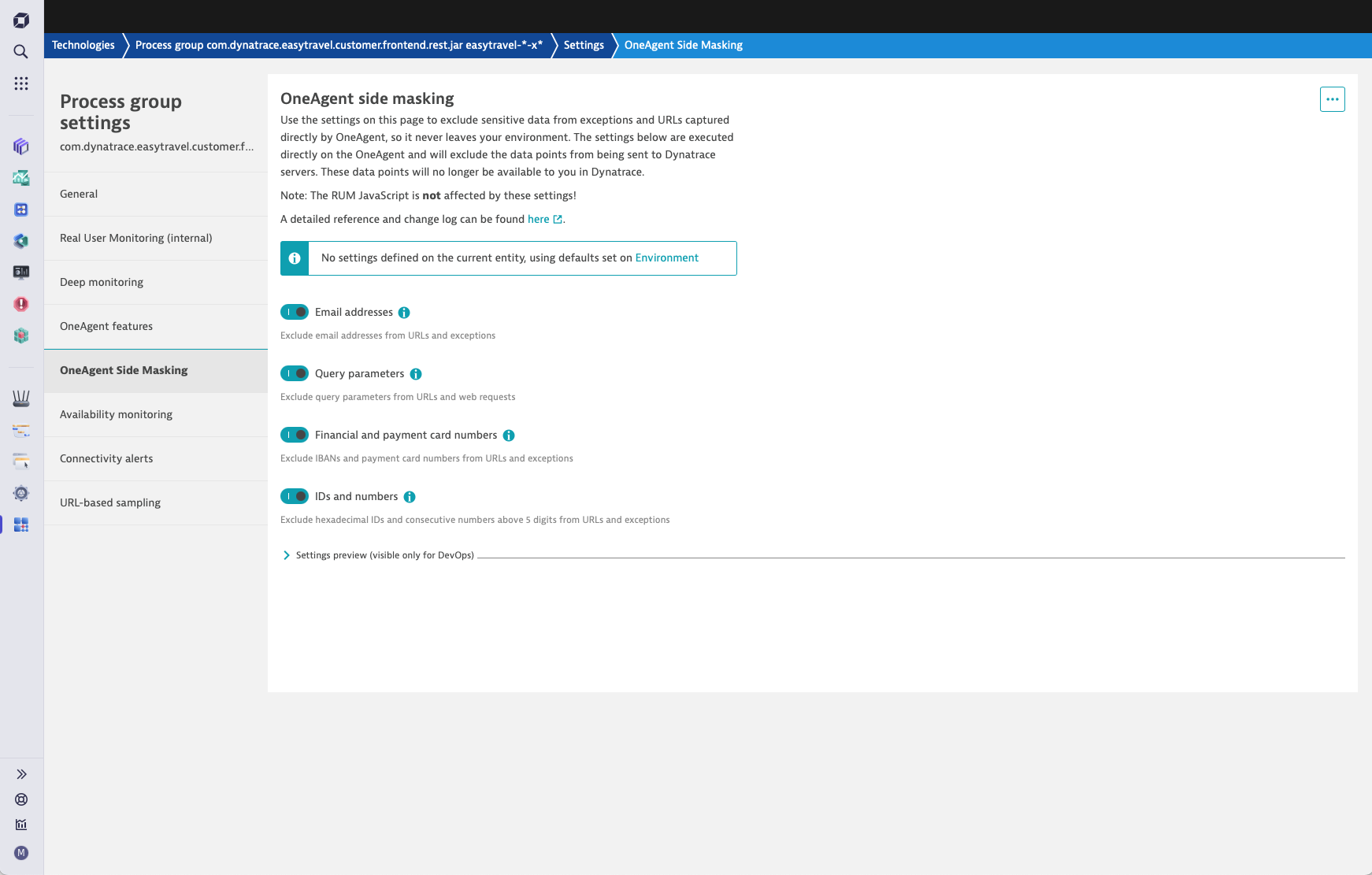Show info tooltip next to Email addresses

click(404, 312)
